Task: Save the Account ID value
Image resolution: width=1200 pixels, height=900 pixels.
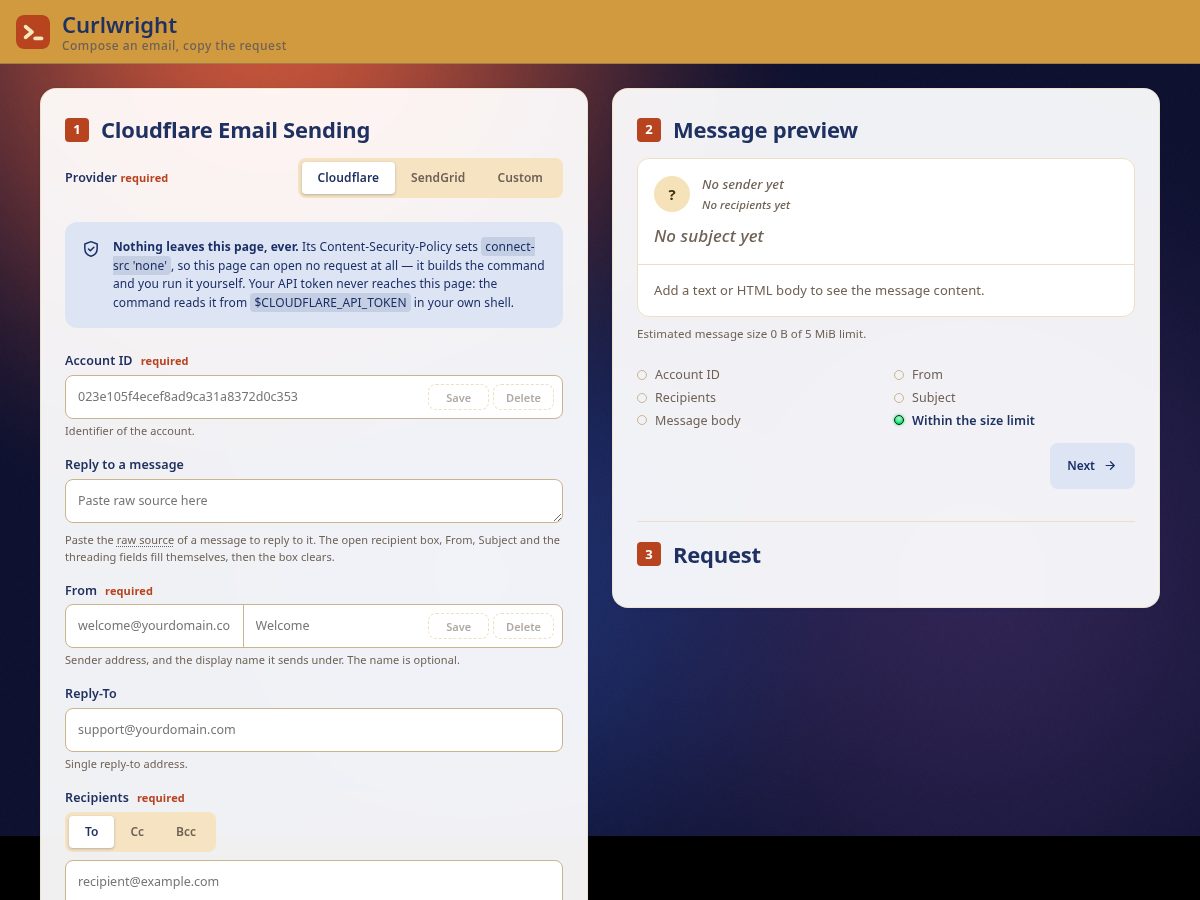Action: [458, 398]
